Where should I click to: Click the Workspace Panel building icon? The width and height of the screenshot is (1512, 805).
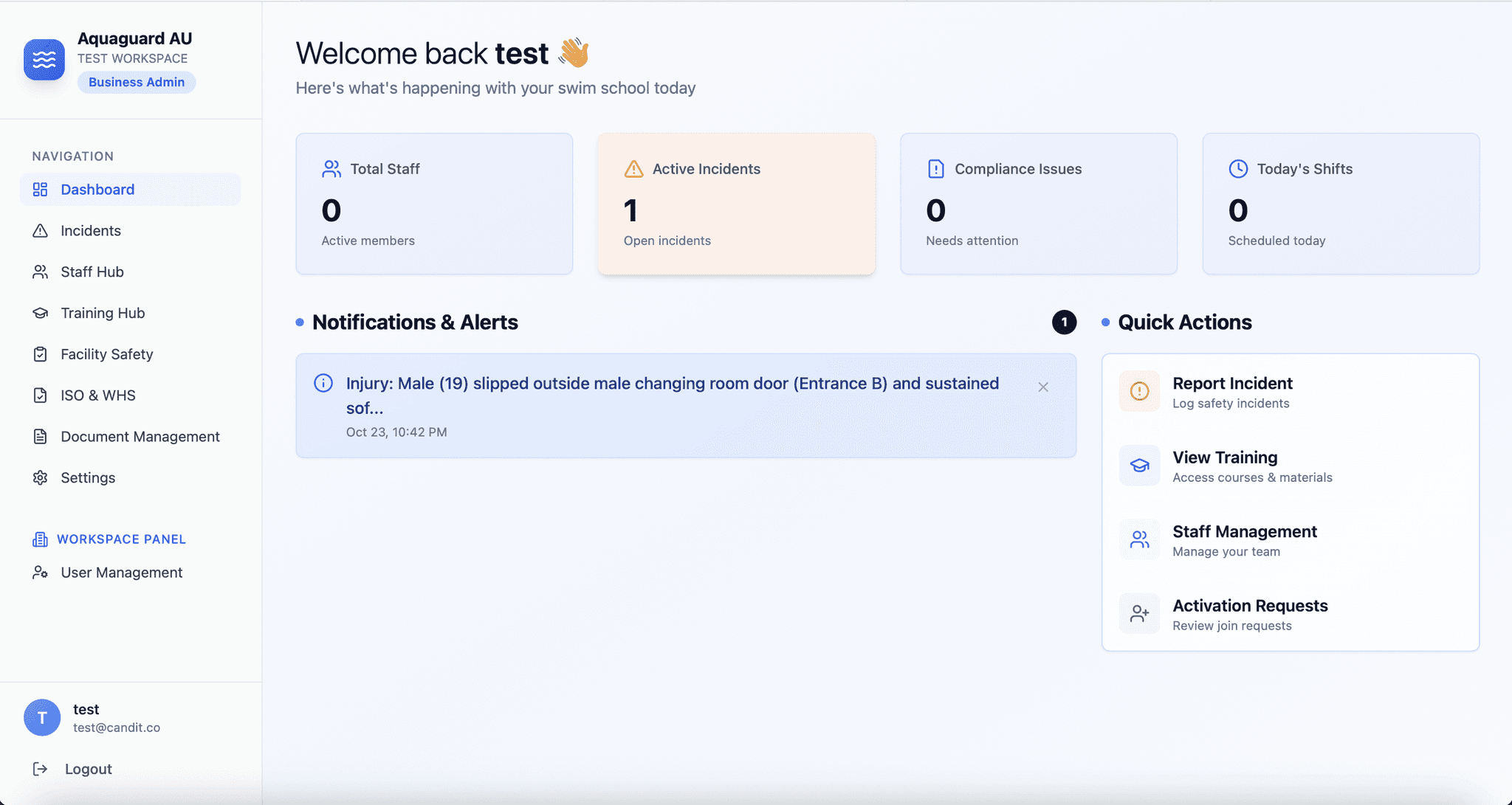click(40, 539)
